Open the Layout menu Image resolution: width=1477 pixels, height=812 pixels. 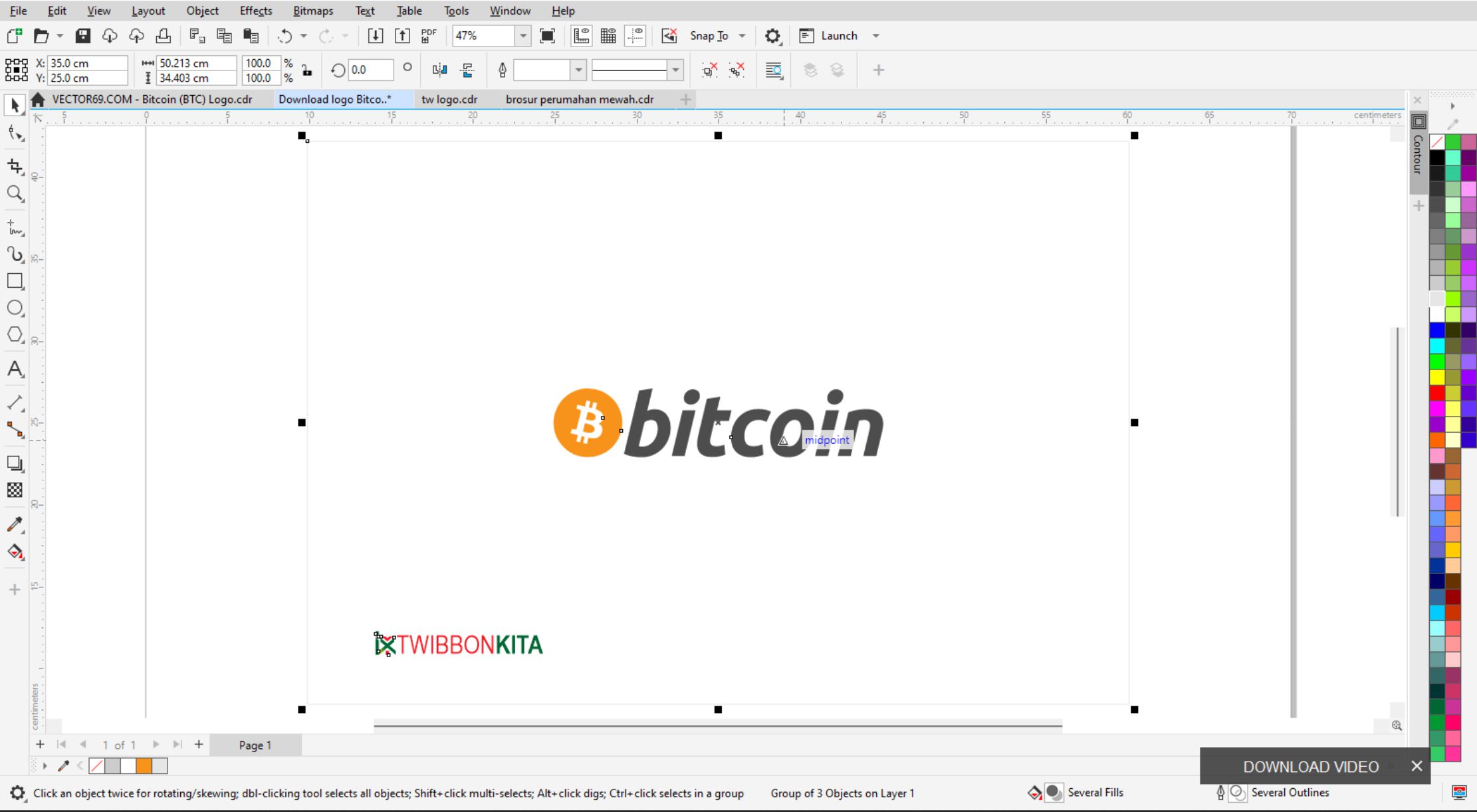click(148, 11)
